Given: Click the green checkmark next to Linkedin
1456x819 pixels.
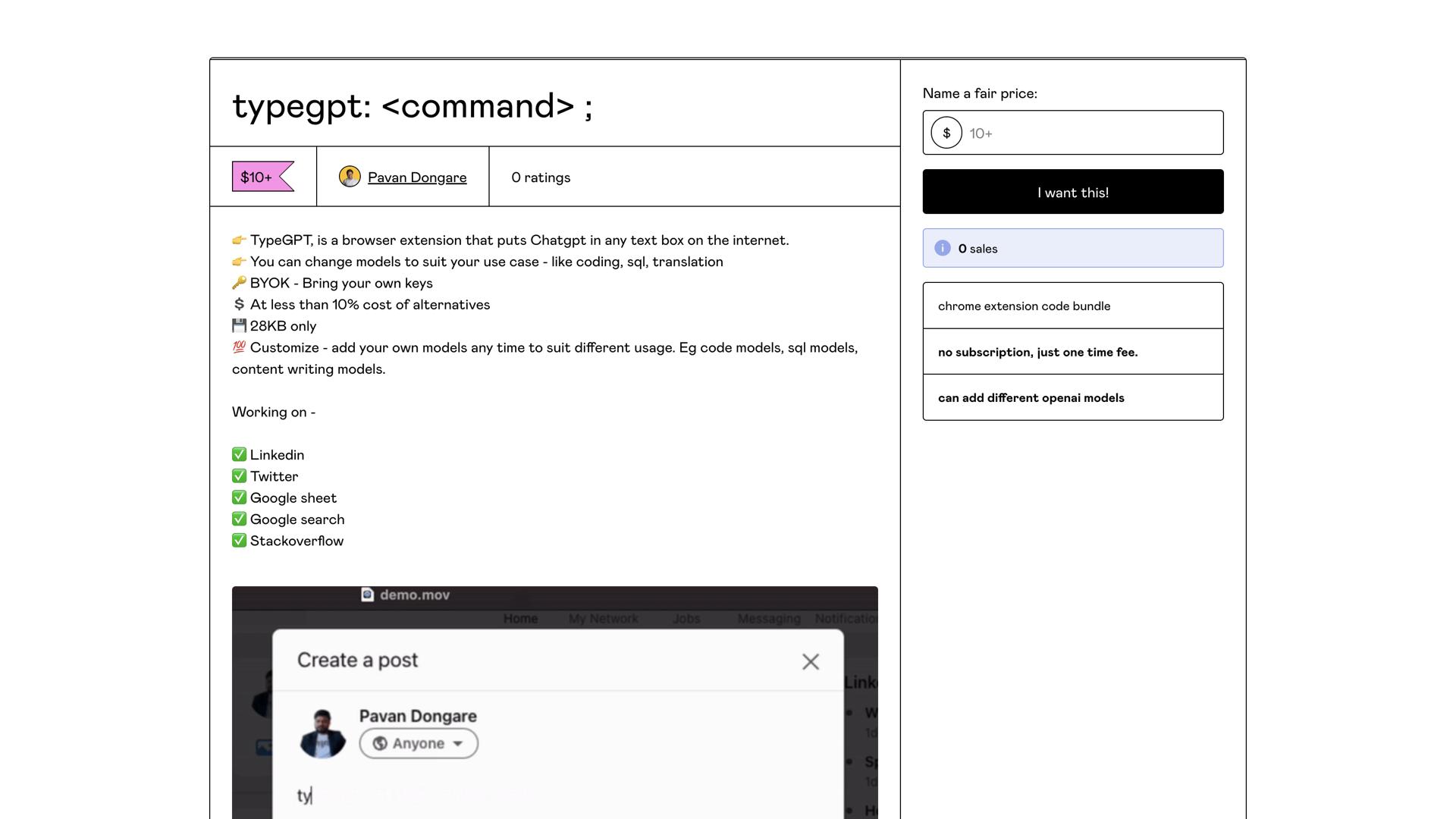Looking at the screenshot, I should (x=239, y=454).
